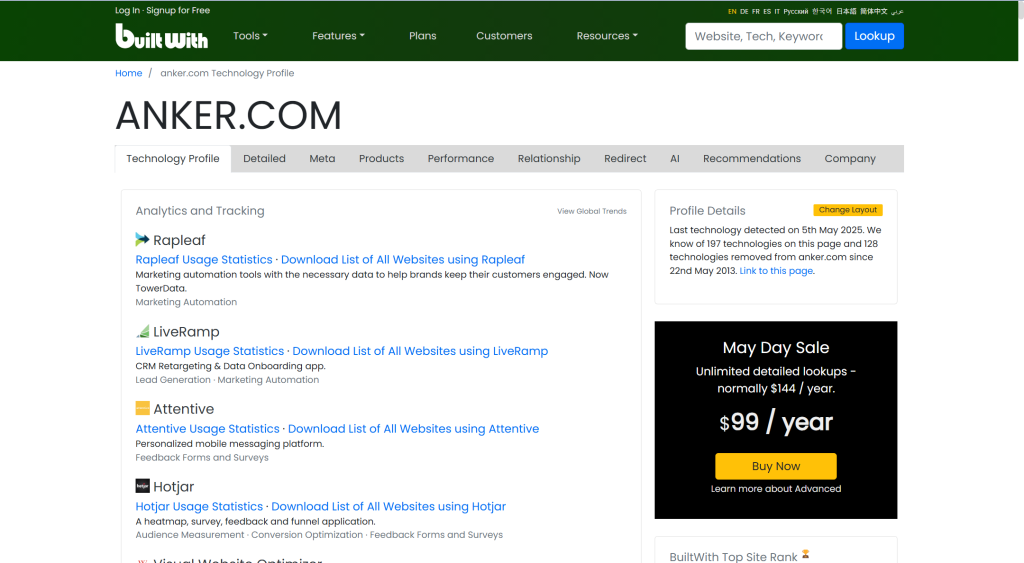
Task: Select Русский language option
Action: coord(795,11)
